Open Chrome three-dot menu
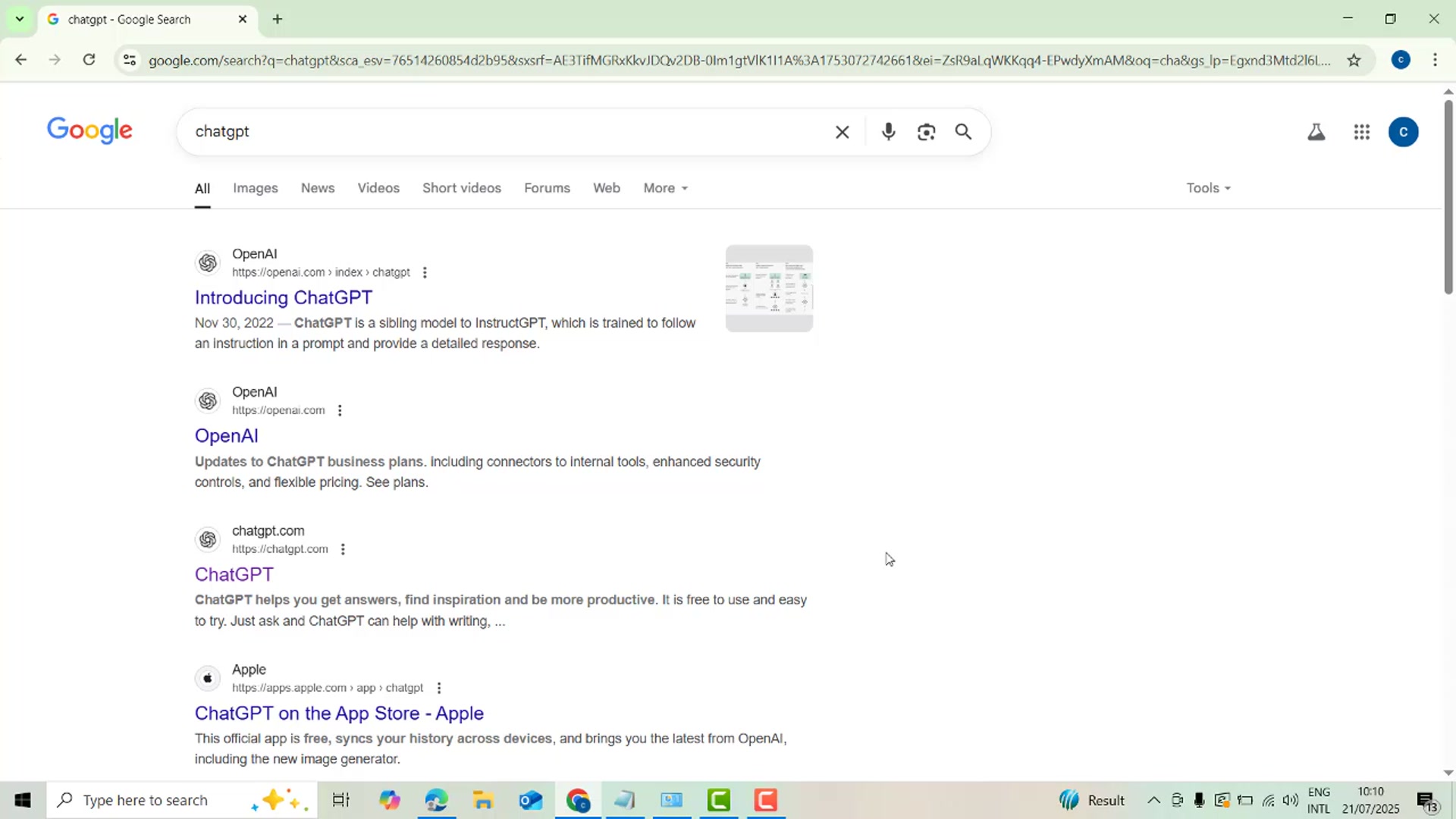Viewport: 1456px width, 819px height. [1435, 60]
